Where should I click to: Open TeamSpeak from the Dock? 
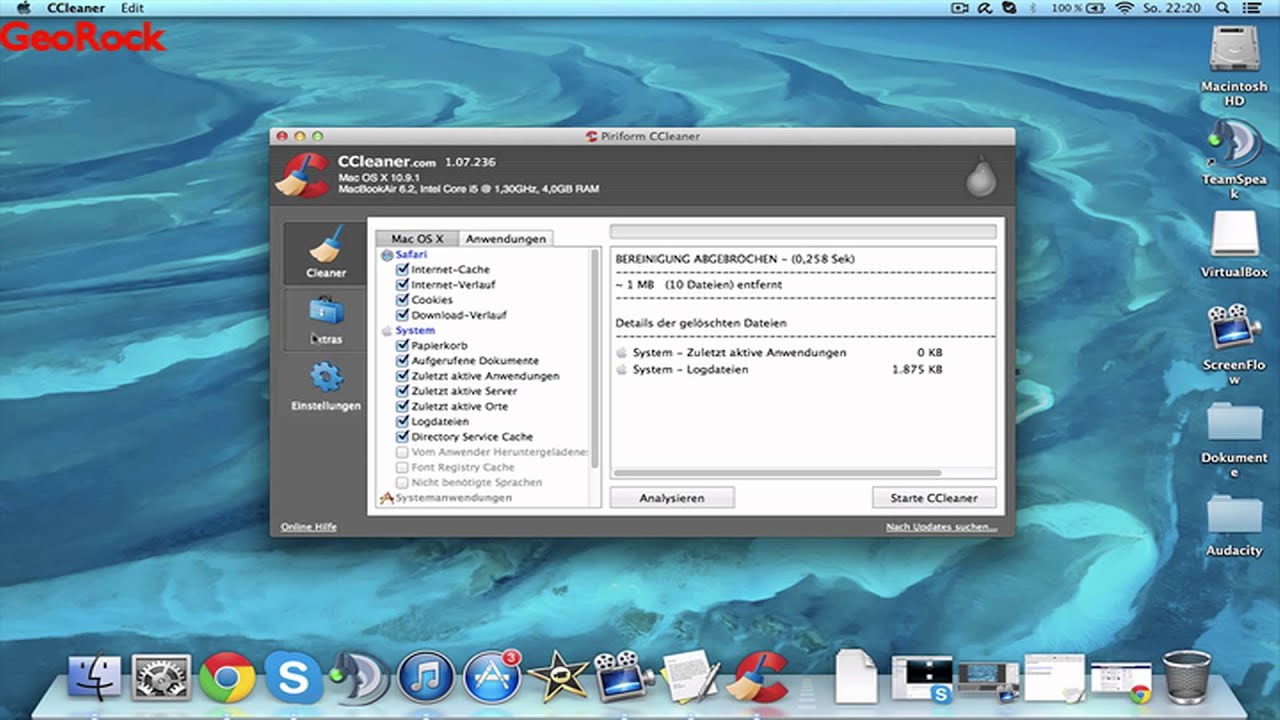click(359, 678)
